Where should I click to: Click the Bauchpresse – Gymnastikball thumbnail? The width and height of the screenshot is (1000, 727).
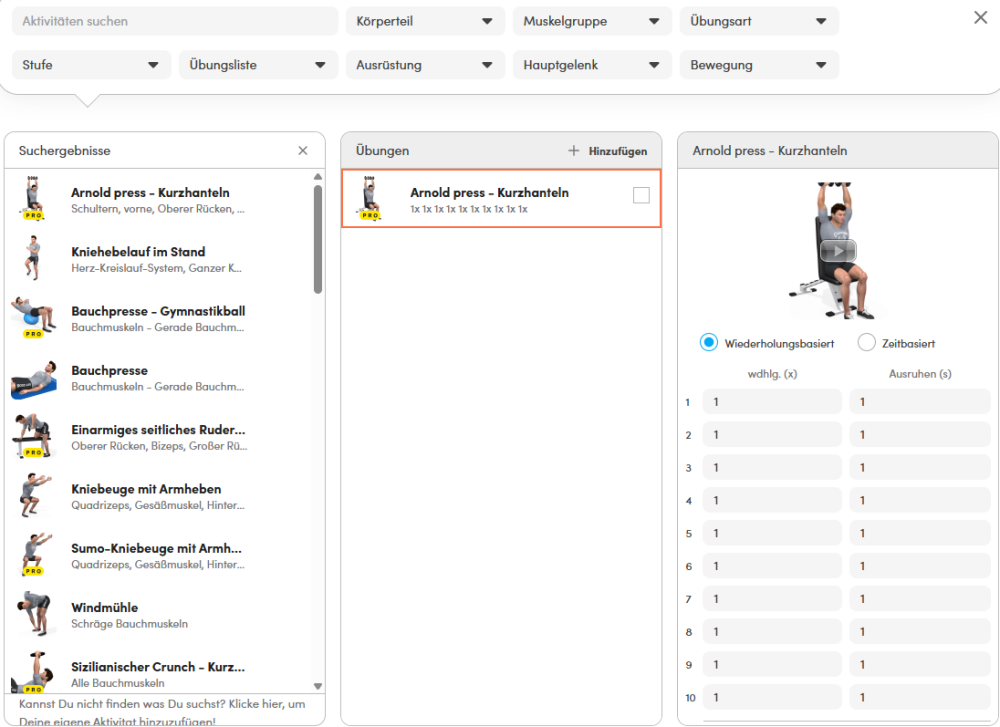(x=34, y=317)
